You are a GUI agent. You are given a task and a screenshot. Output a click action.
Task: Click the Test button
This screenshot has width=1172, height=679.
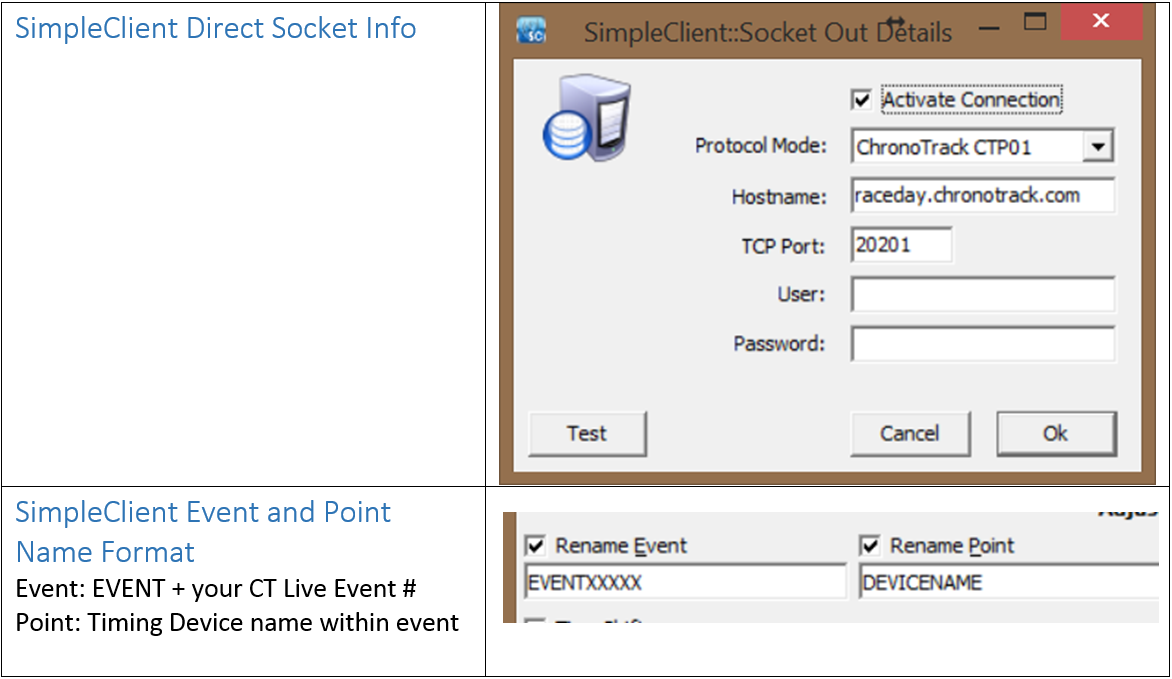click(x=587, y=434)
